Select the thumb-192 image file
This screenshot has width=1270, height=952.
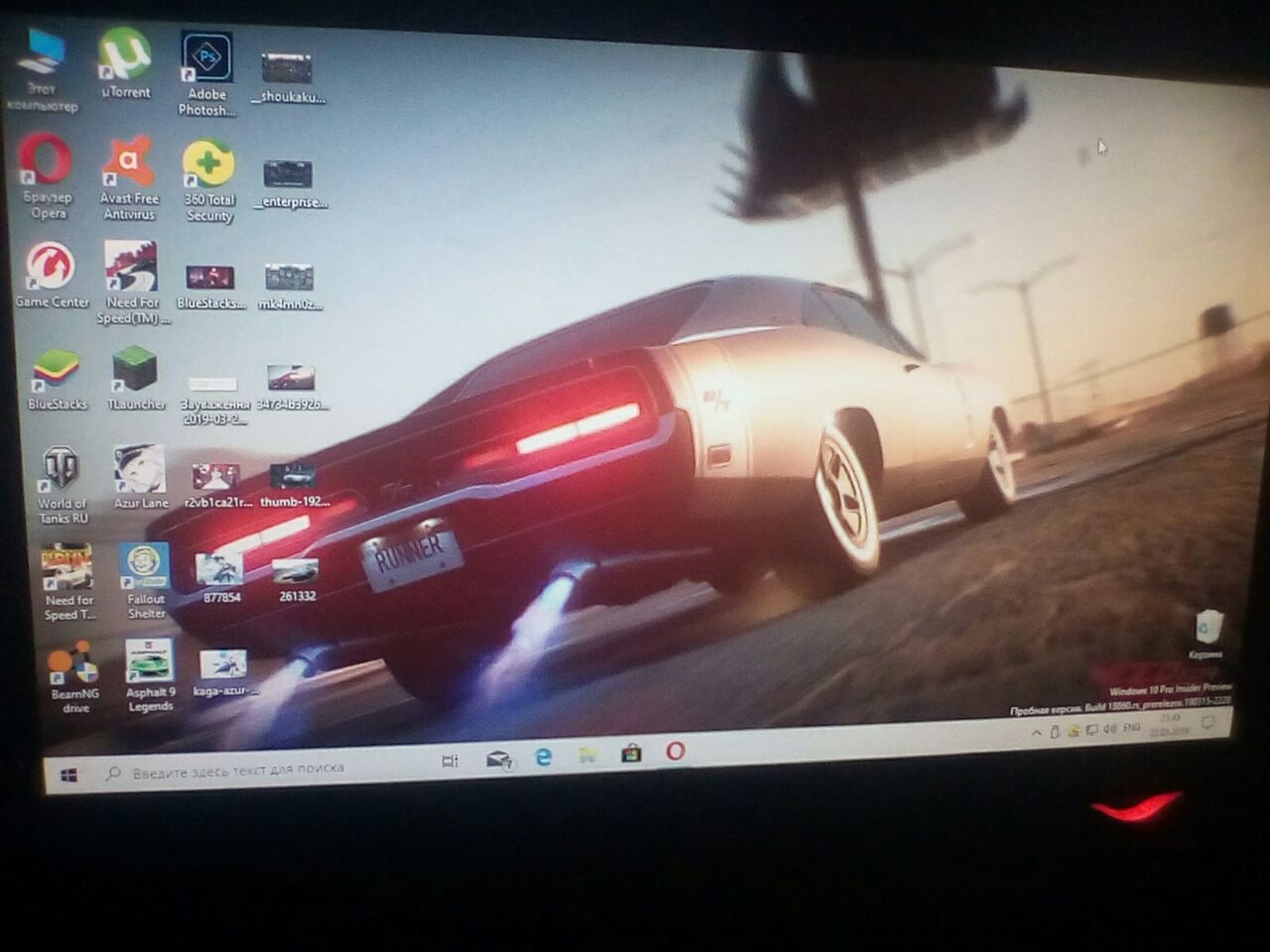pos(295,486)
